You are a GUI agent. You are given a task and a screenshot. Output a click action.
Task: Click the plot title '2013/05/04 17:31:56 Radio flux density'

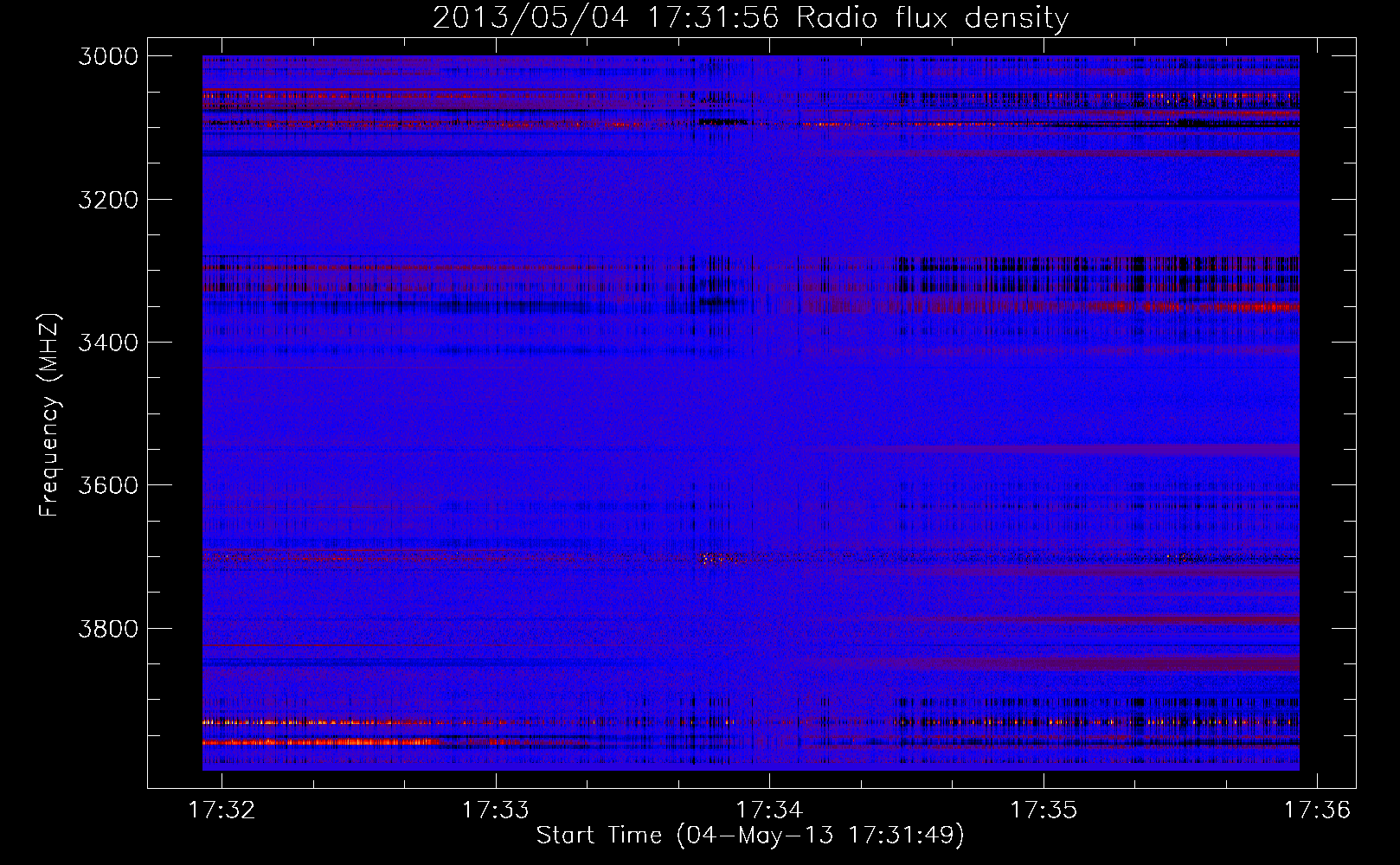(750, 17)
